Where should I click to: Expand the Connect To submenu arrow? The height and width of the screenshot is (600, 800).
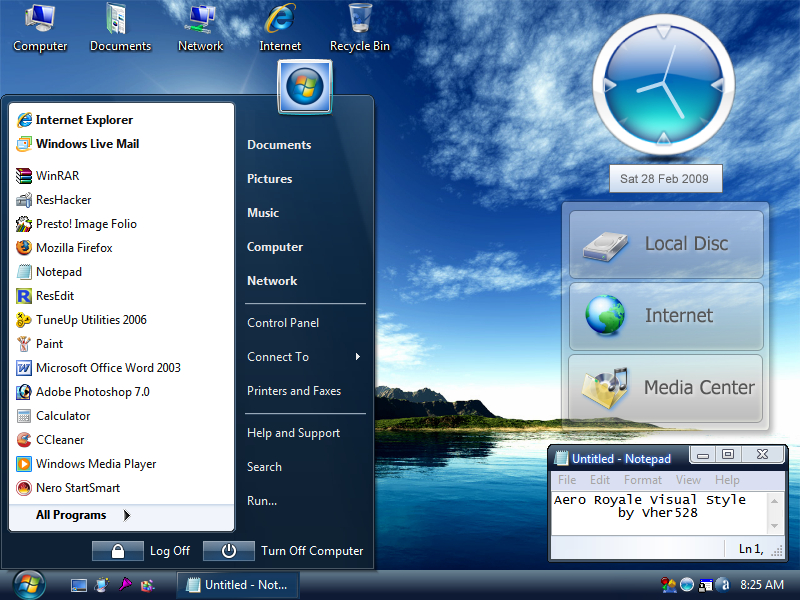[x=358, y=357]
